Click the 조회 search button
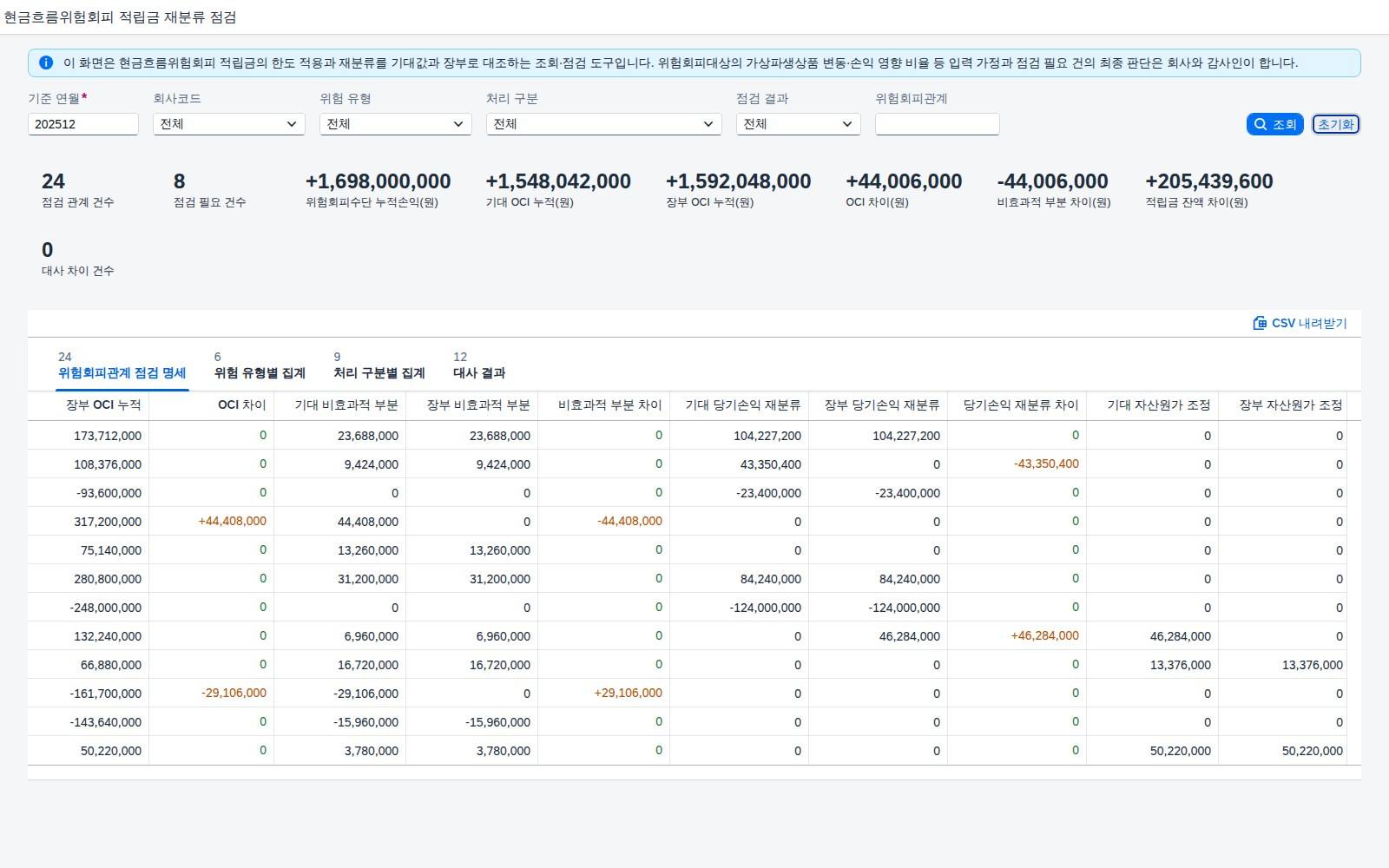The height and width of the screenshot is (868, 1389). pyautogui.click(x=1274, y=124)
